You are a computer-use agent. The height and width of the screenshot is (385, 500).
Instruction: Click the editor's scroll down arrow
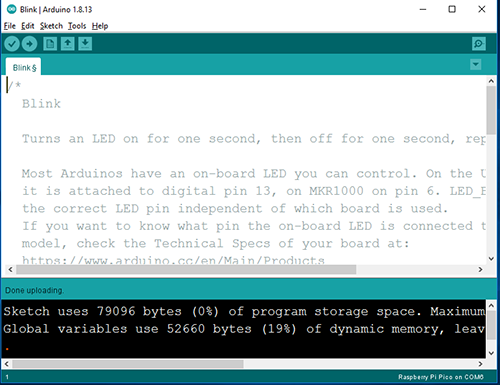[x=491, y=259]
